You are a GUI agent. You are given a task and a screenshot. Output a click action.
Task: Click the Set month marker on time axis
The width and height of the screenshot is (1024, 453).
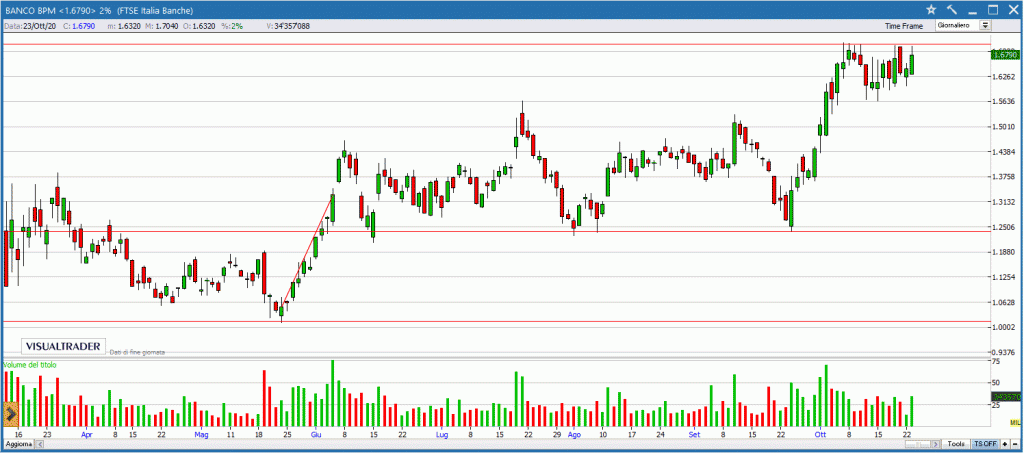click(694, 434)
